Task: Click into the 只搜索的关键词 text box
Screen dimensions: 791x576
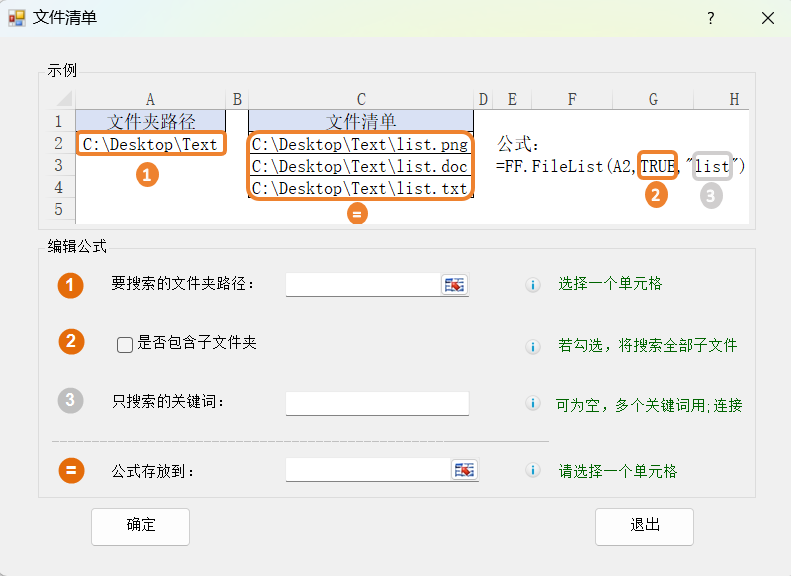Action: click(x=377, y=403)
